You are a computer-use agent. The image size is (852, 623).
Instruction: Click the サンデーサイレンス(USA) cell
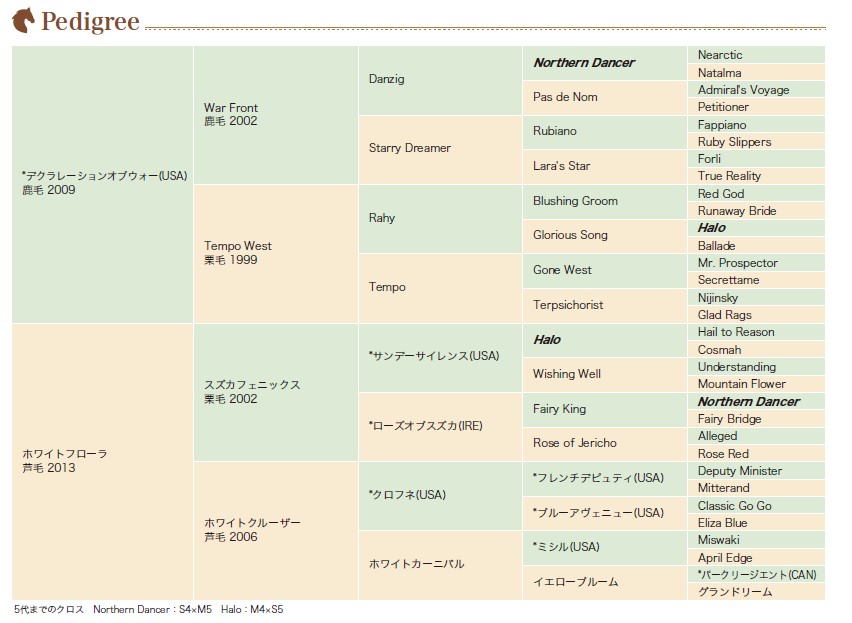(440, 358)
